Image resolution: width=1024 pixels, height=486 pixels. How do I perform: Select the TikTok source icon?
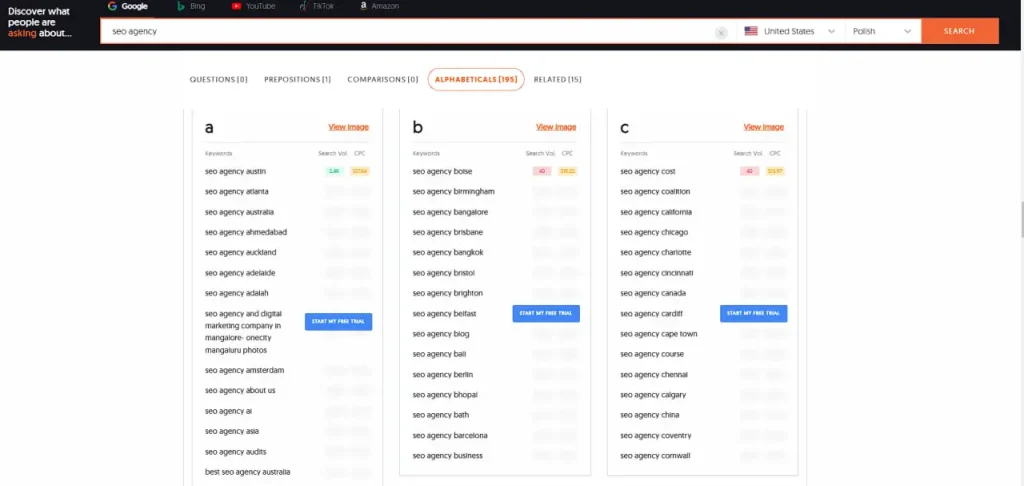pyautogui.click(x=303, y=6)
